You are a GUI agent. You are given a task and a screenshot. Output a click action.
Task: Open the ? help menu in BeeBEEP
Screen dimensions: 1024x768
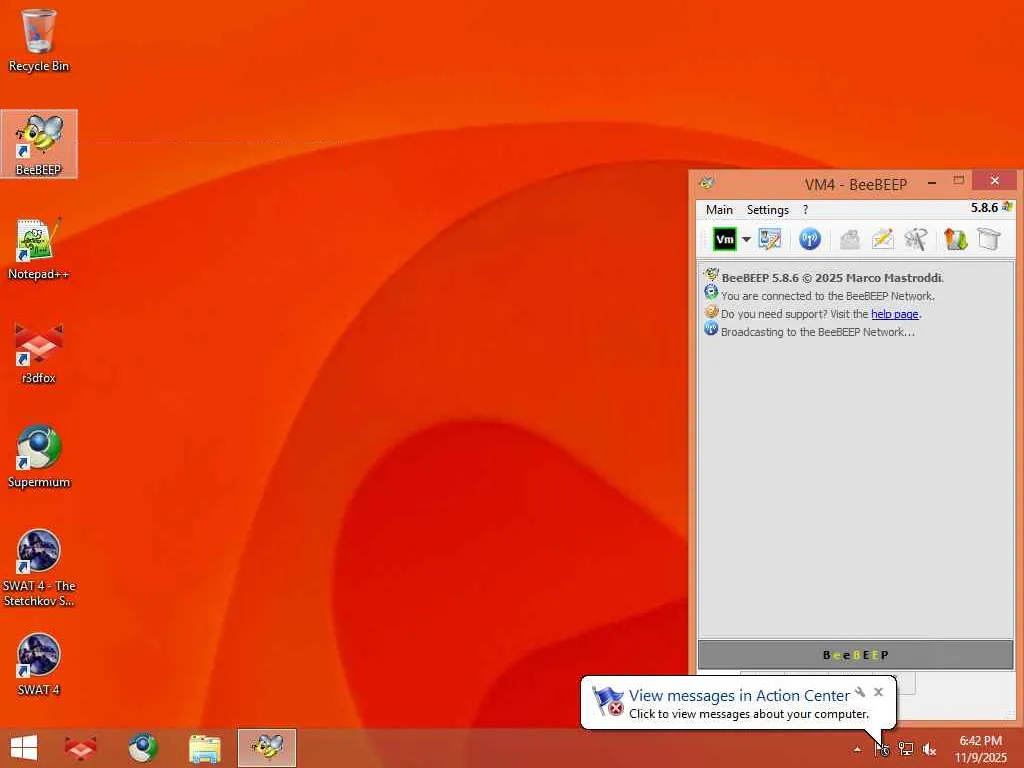click(805, 210)
